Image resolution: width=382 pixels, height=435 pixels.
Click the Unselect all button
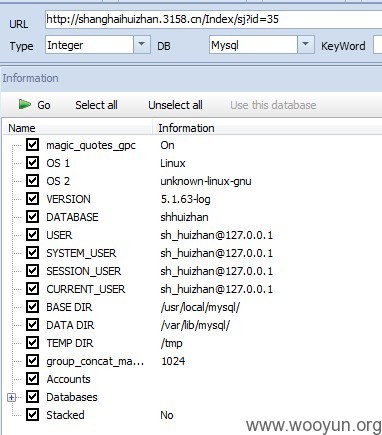tap(175, 105)
